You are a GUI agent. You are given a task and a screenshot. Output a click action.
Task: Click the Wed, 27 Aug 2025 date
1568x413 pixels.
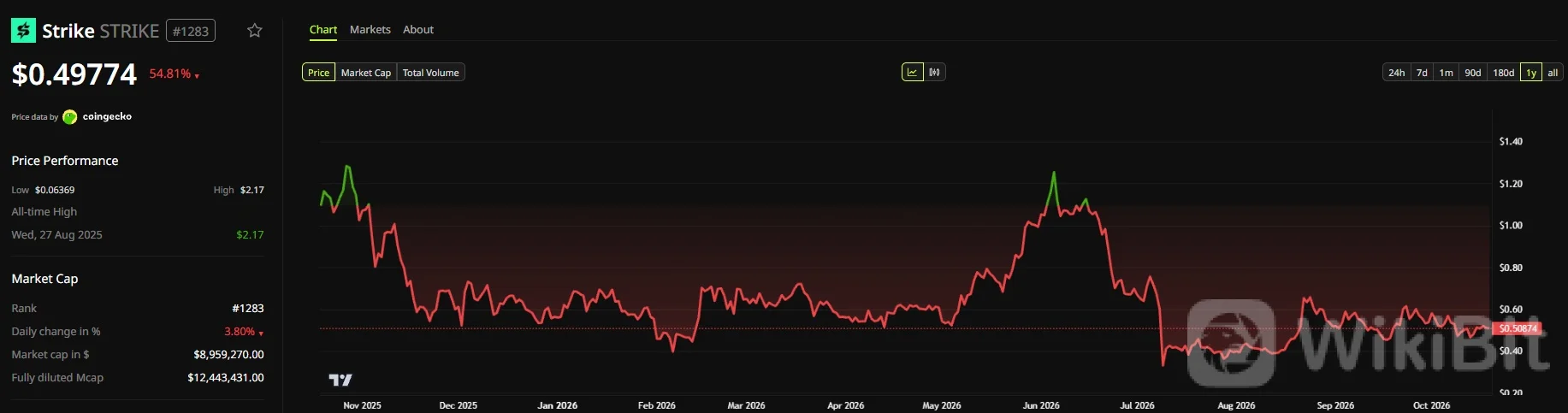56,235
